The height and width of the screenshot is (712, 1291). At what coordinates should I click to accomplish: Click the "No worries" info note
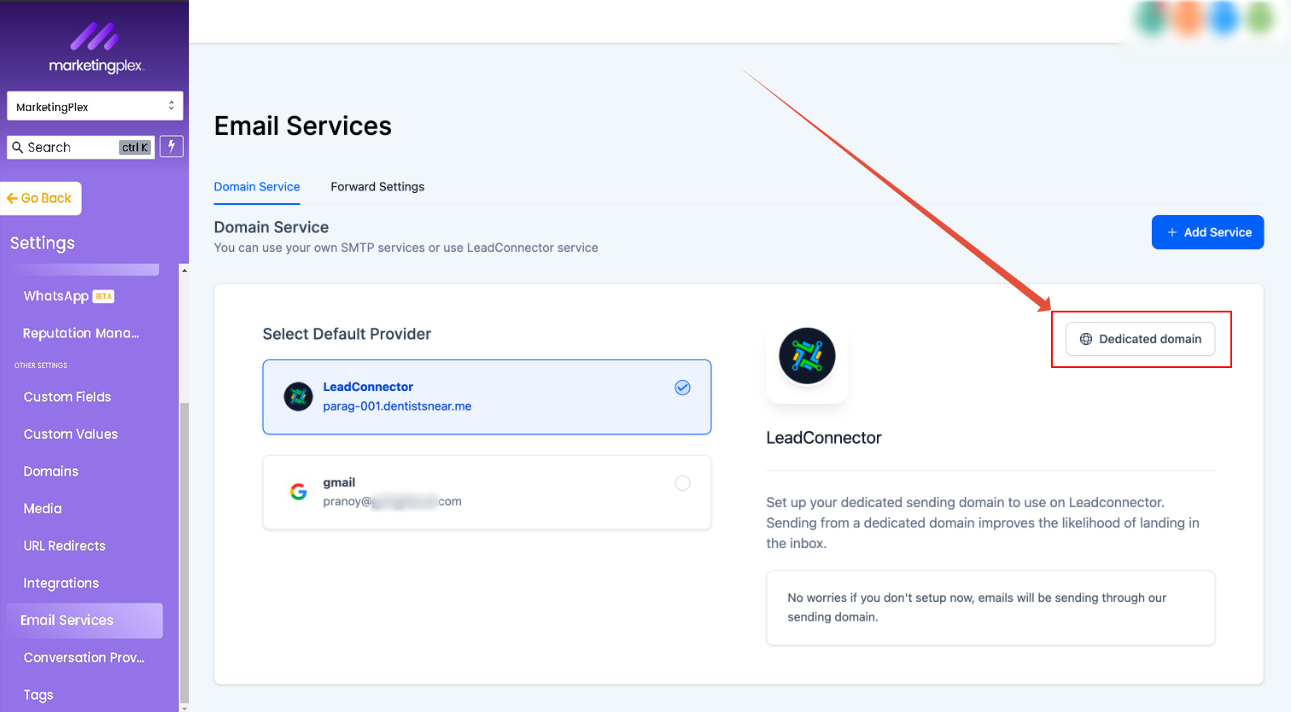tap(991, 607)
